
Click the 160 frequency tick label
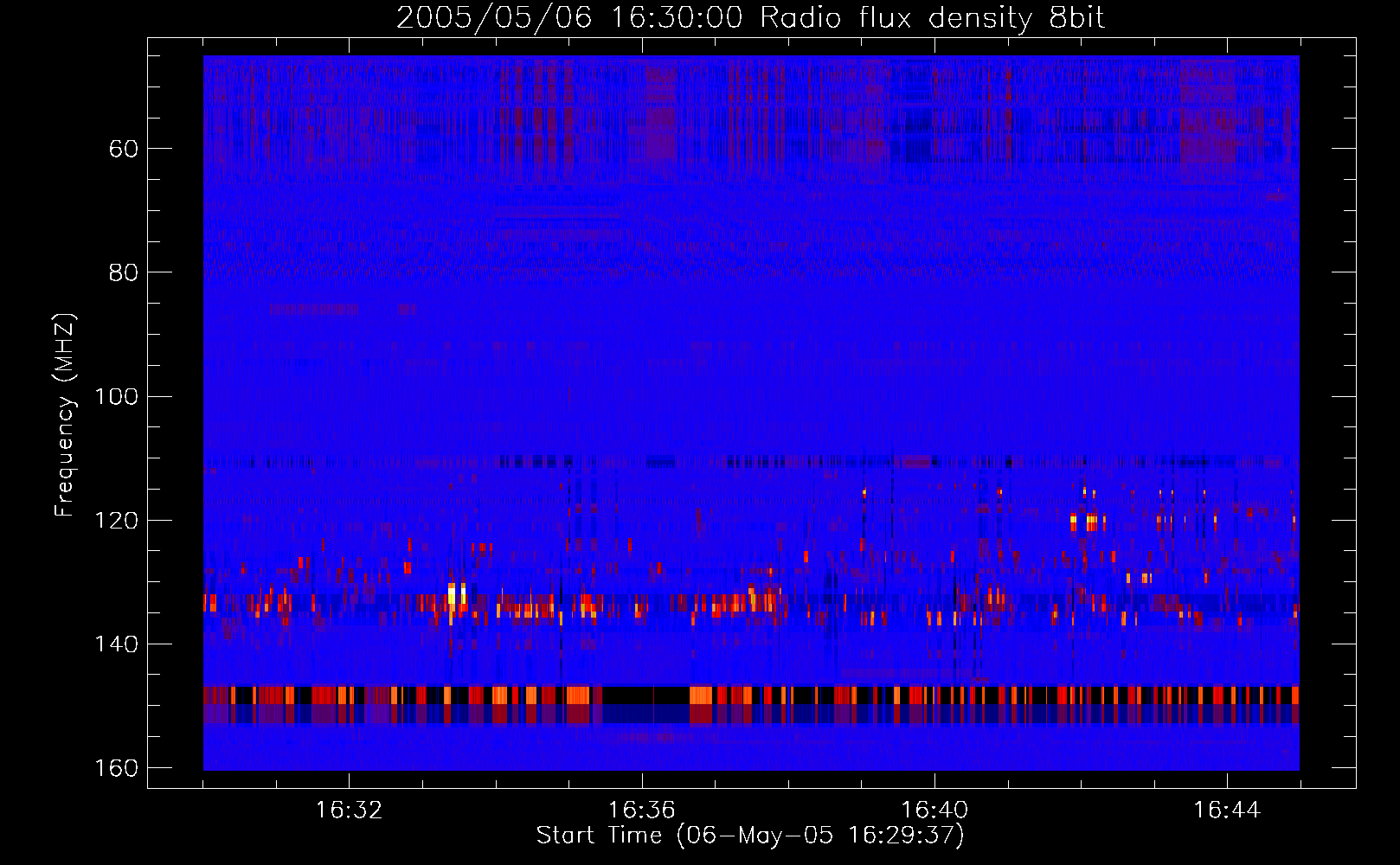click(x=117, y=768)
